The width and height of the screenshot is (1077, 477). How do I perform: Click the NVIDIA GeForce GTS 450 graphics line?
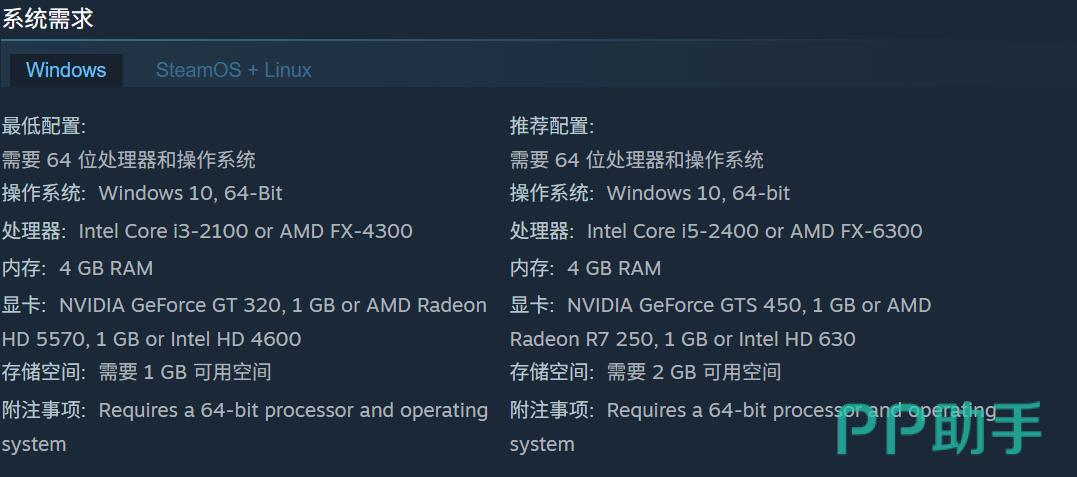point(720,305)
